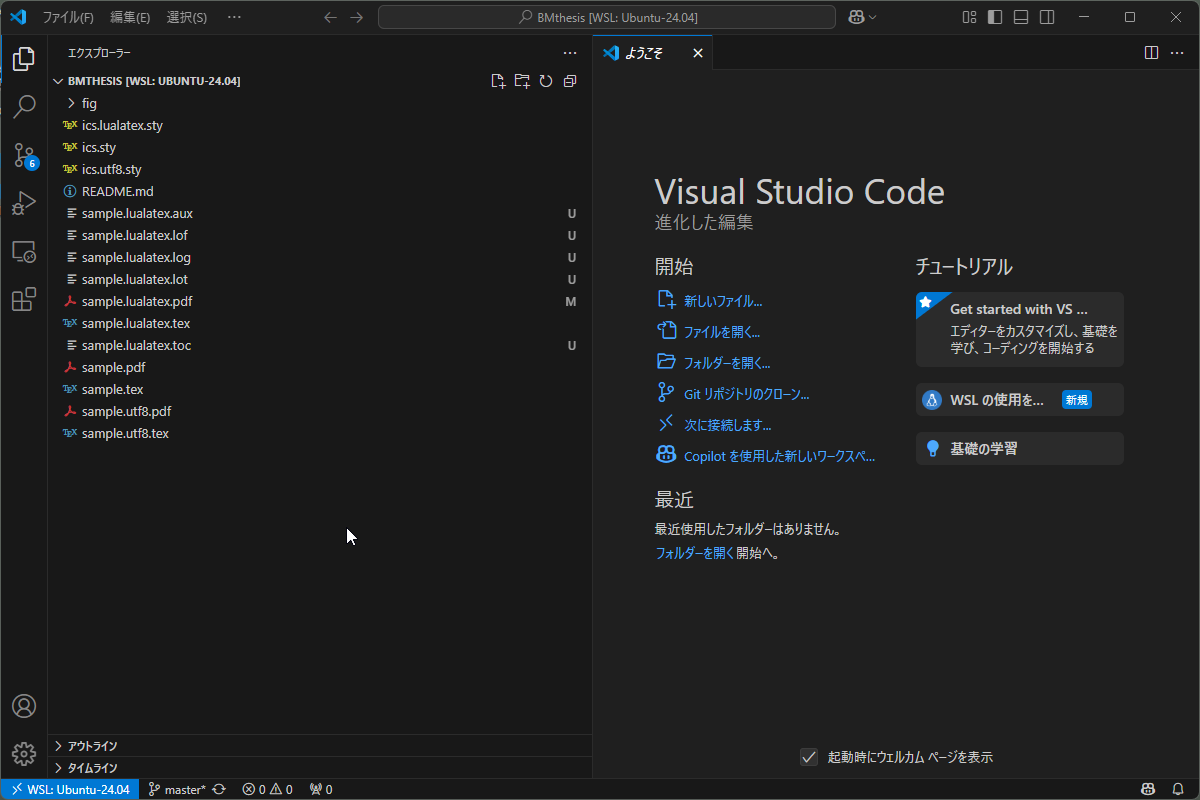Open the WSL の使用を... walkthrough card

tap(1020, 399)
